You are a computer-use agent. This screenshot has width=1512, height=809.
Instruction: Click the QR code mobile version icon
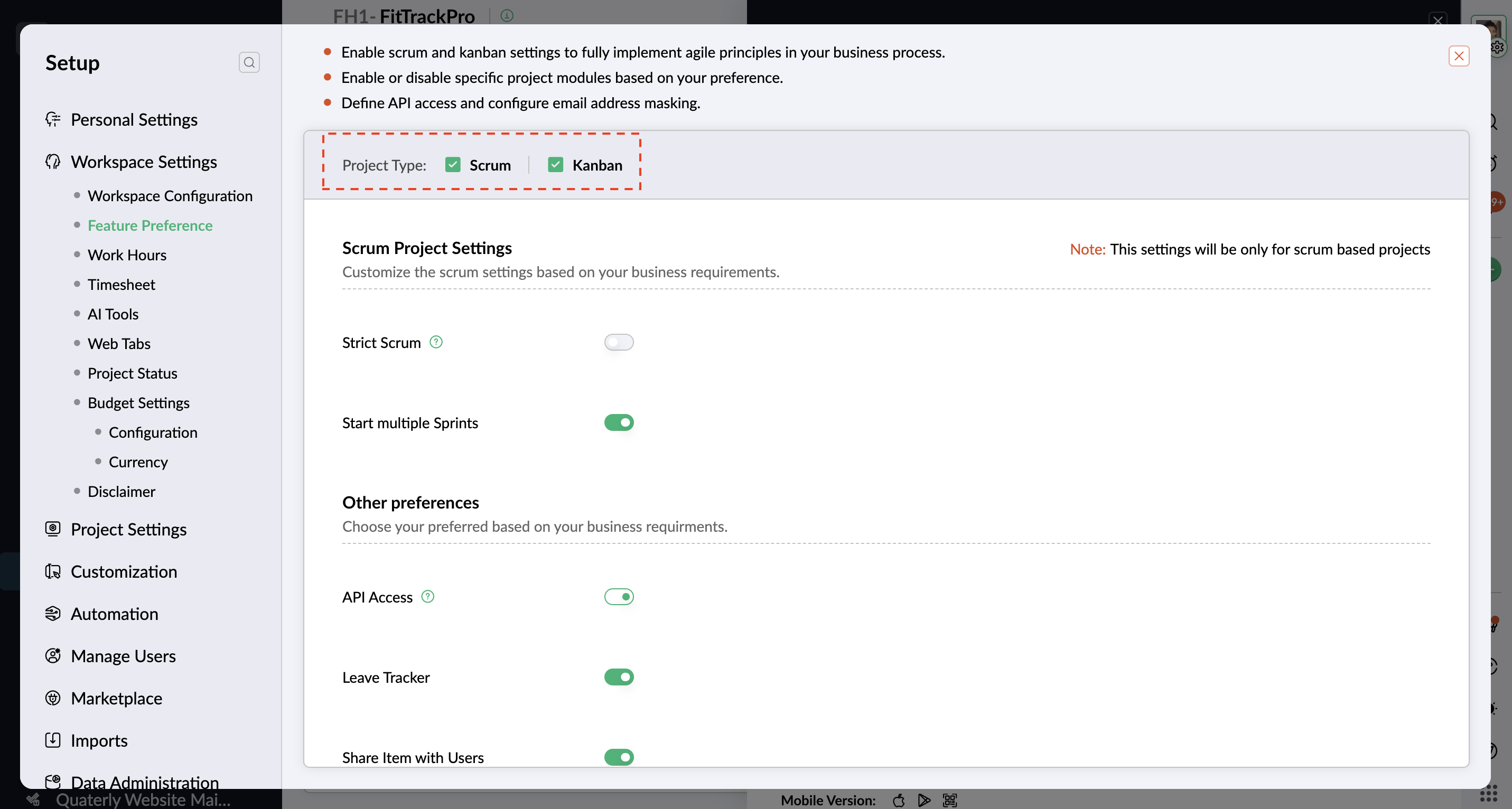[x=950, y=799]
